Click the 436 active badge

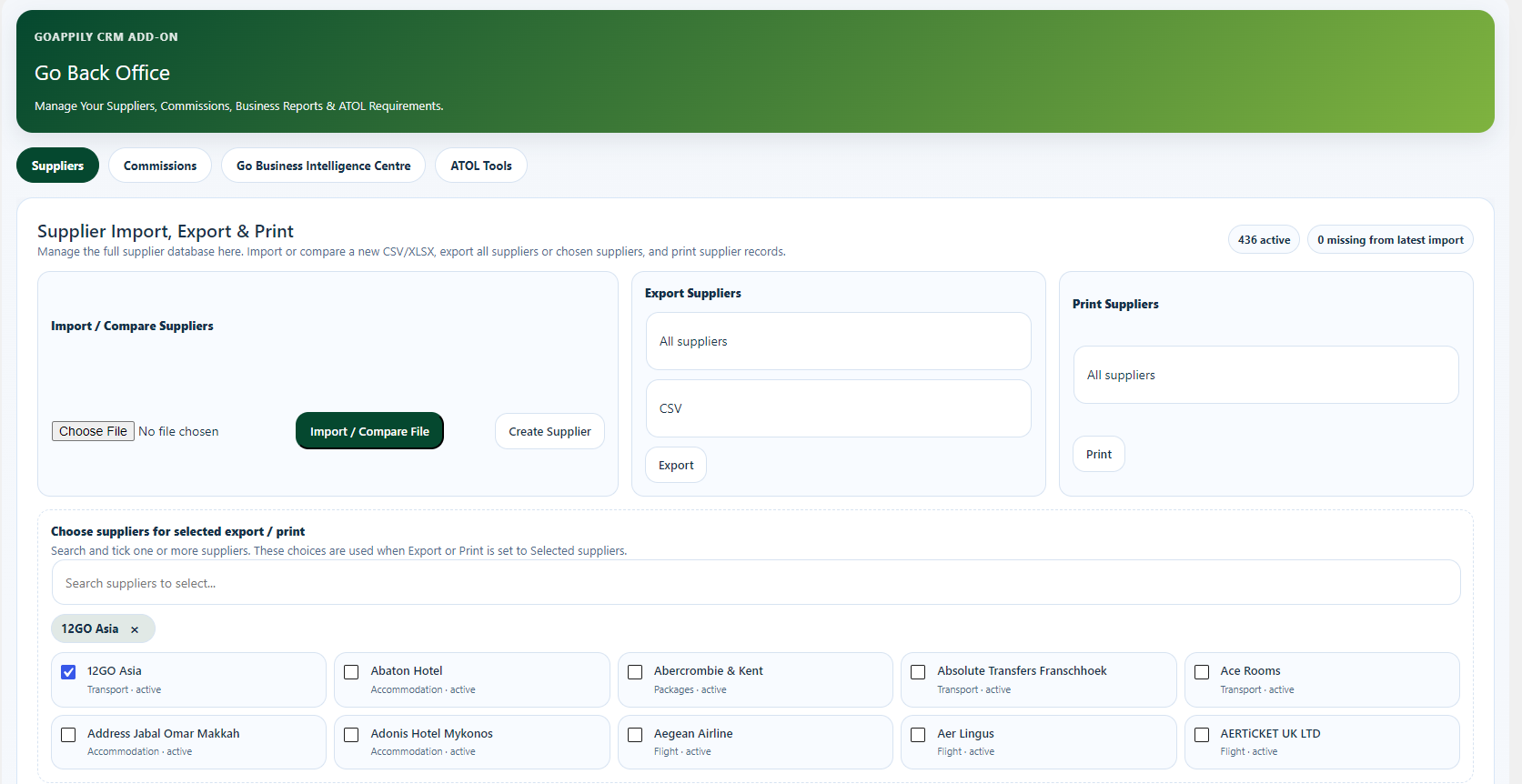tap(1264, 240)
